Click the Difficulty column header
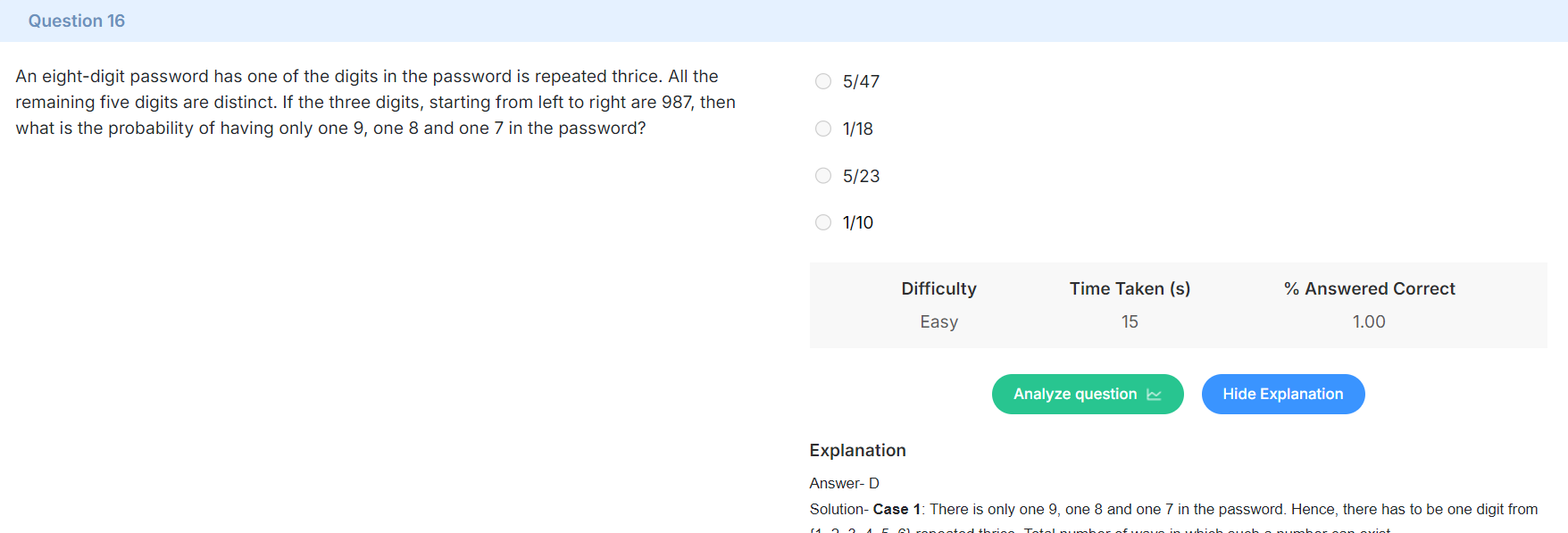 [938, 288]
